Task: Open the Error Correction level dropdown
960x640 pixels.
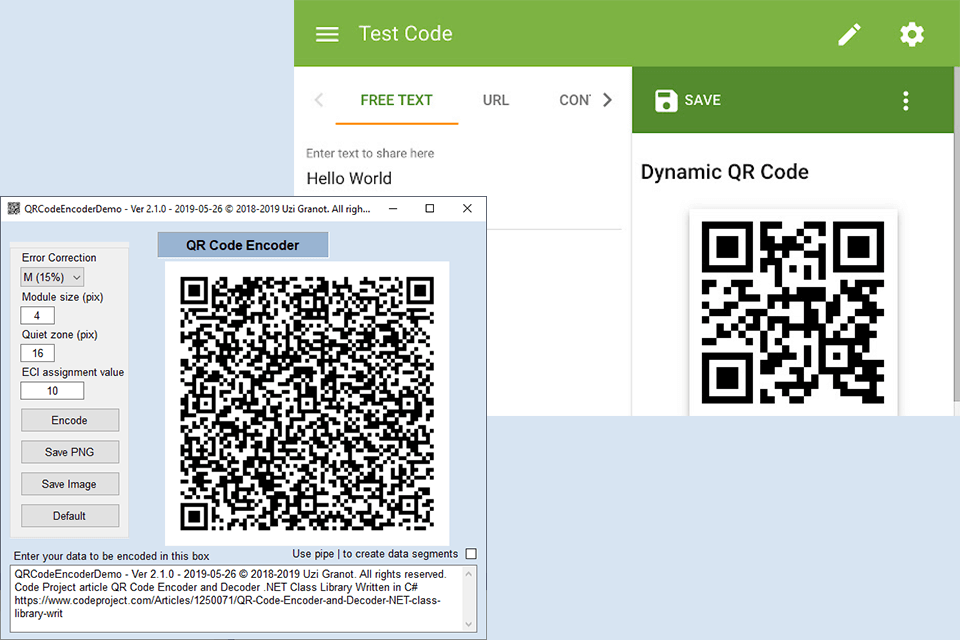Action: [51, 277]
